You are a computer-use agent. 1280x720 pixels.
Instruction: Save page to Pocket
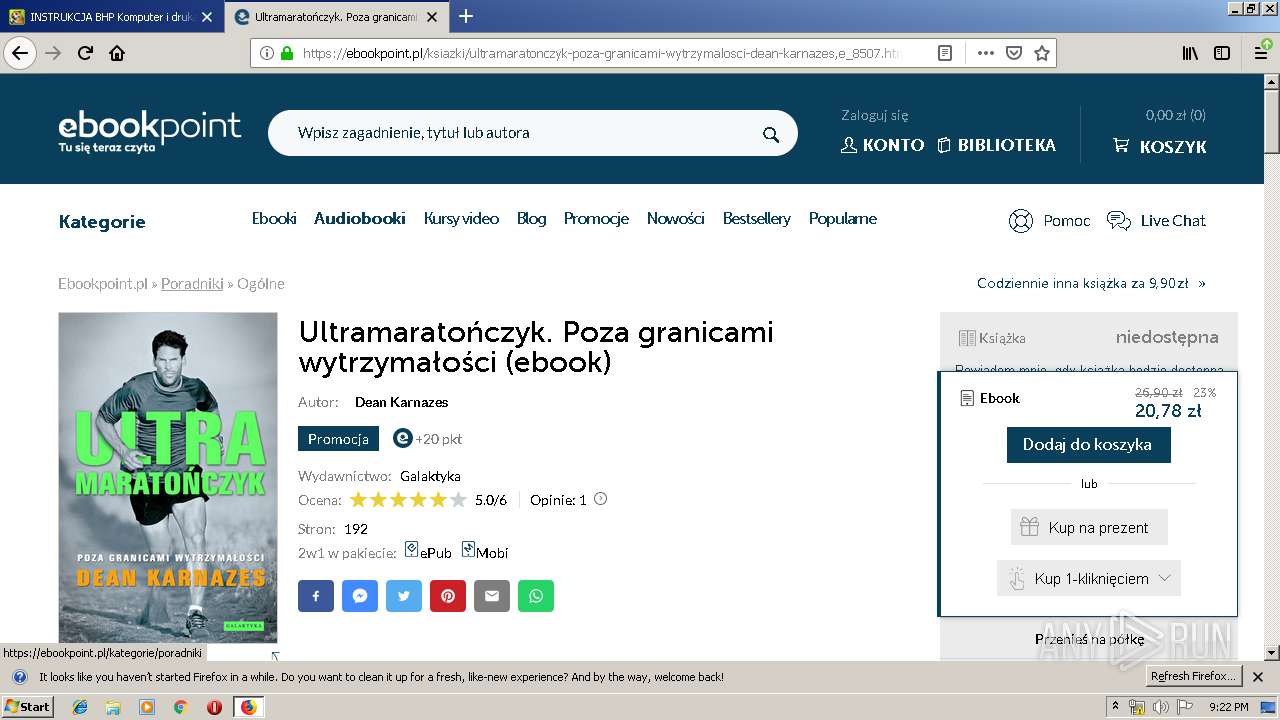coord(1013,53)
